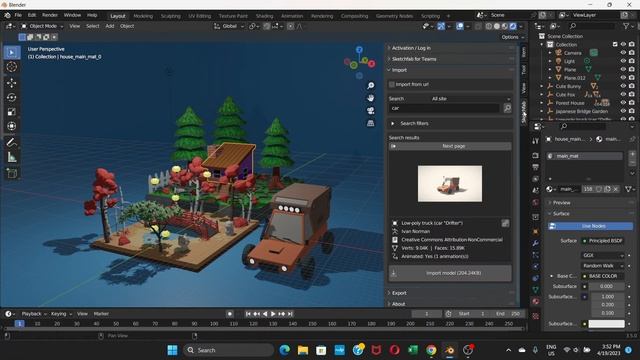Switch to the Modeling workspace tab
This screenshot has height=360, width=640.
pos(143,16)
